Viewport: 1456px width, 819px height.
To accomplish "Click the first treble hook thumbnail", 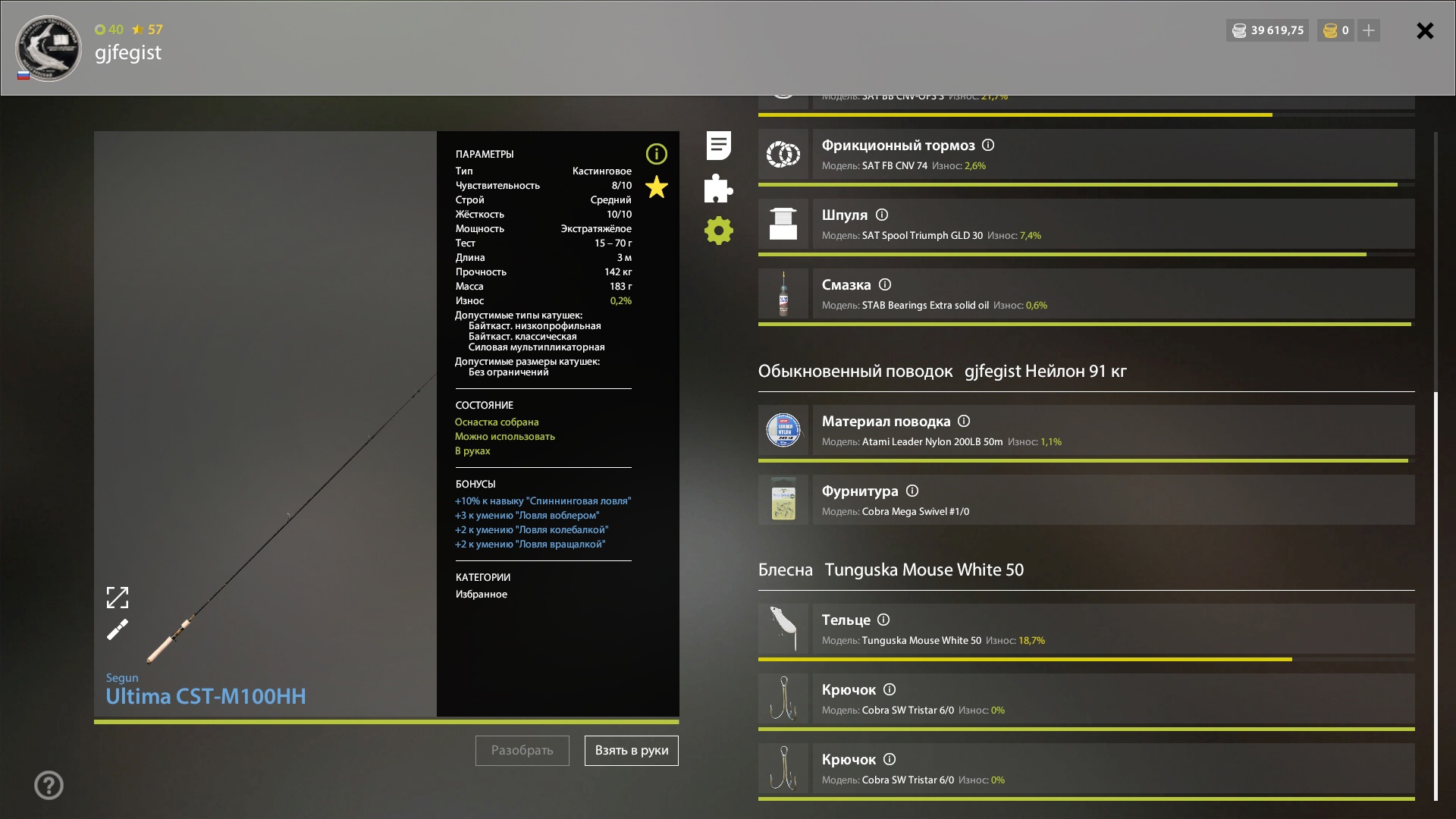I will click(783, 698).
